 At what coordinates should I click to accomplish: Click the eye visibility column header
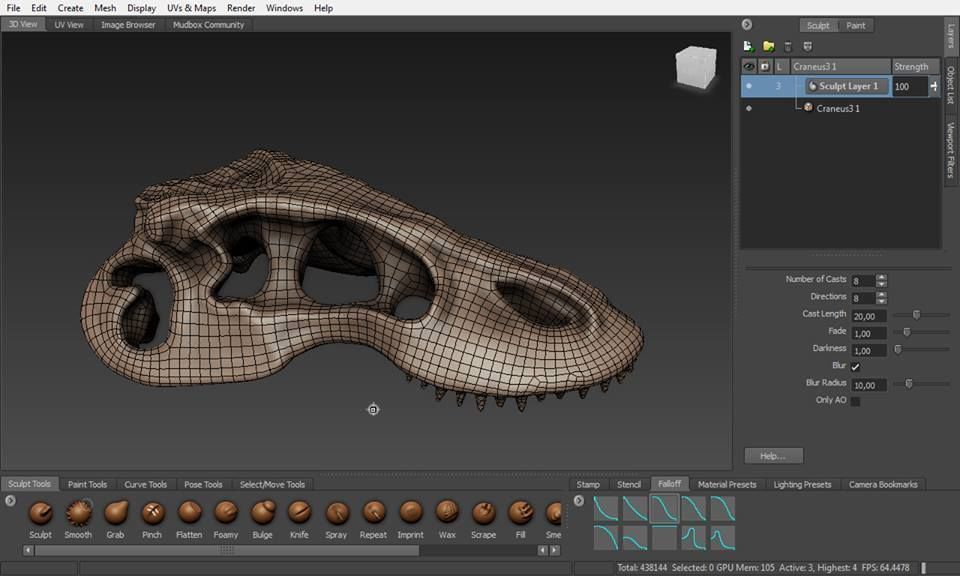tap(749, 66)
